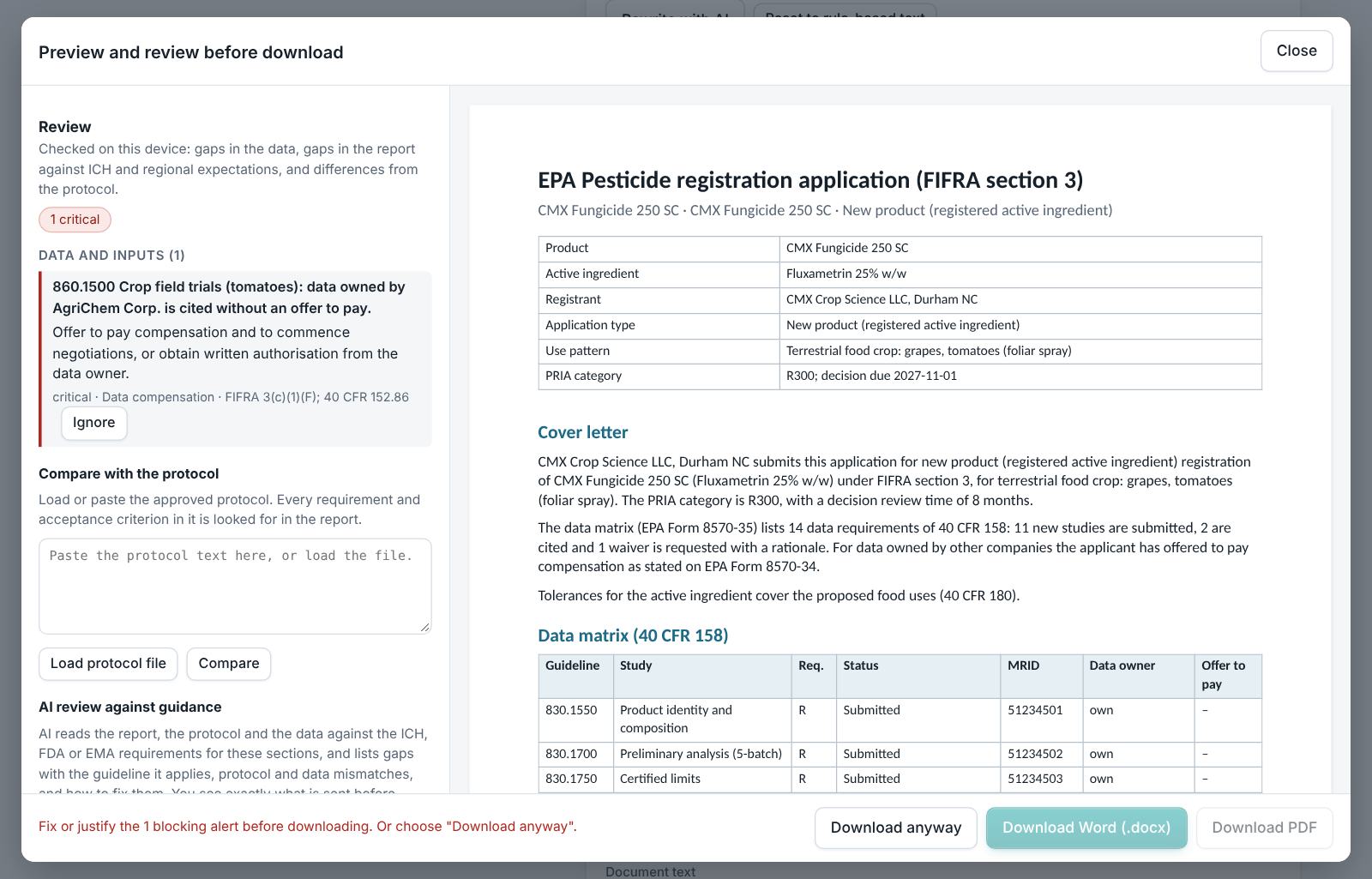Click 'Compare with the protocol' heading
The width and height of the screenshot is (1372, 879).
129,473
